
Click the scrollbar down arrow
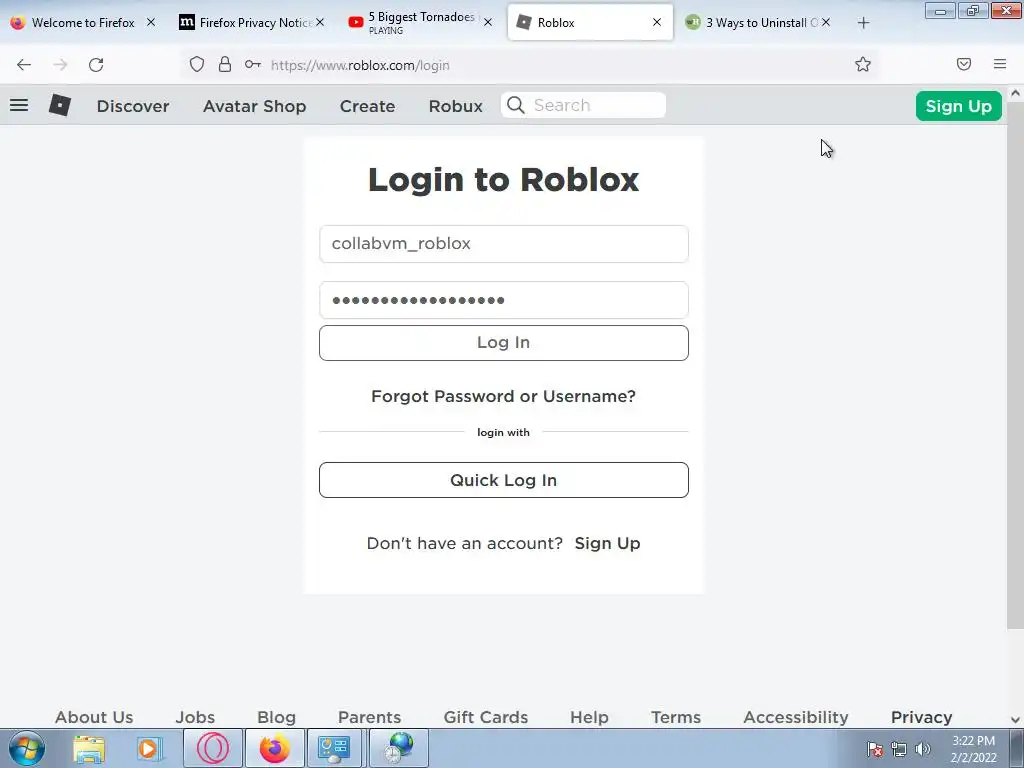(x=1015, y=720)
